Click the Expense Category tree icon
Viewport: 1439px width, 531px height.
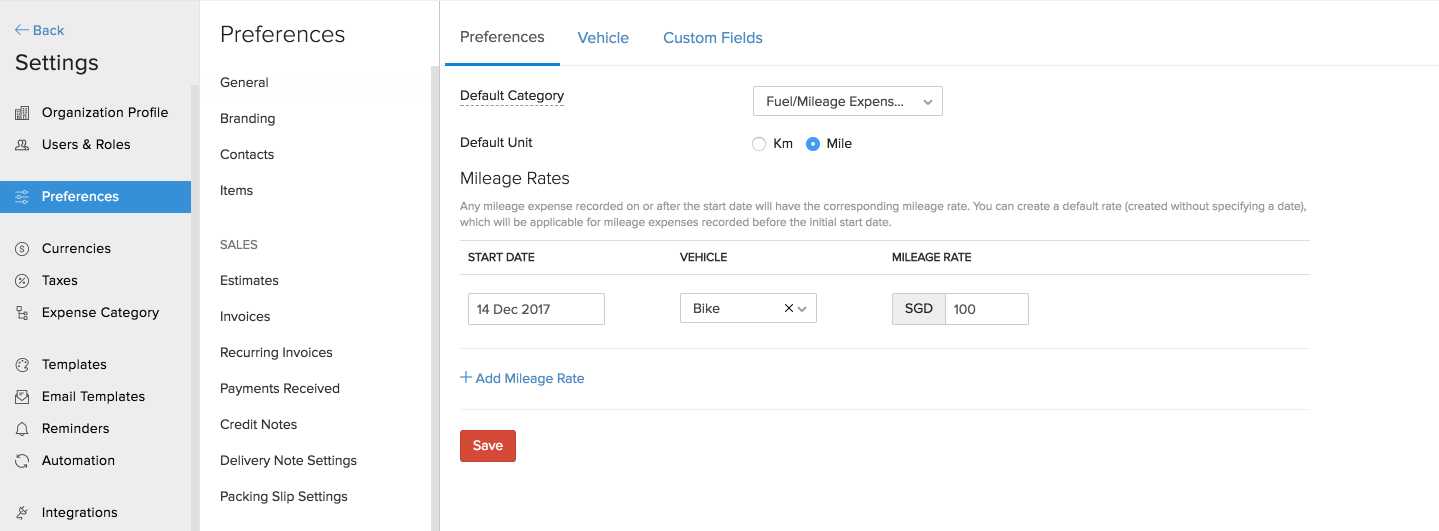22,313
